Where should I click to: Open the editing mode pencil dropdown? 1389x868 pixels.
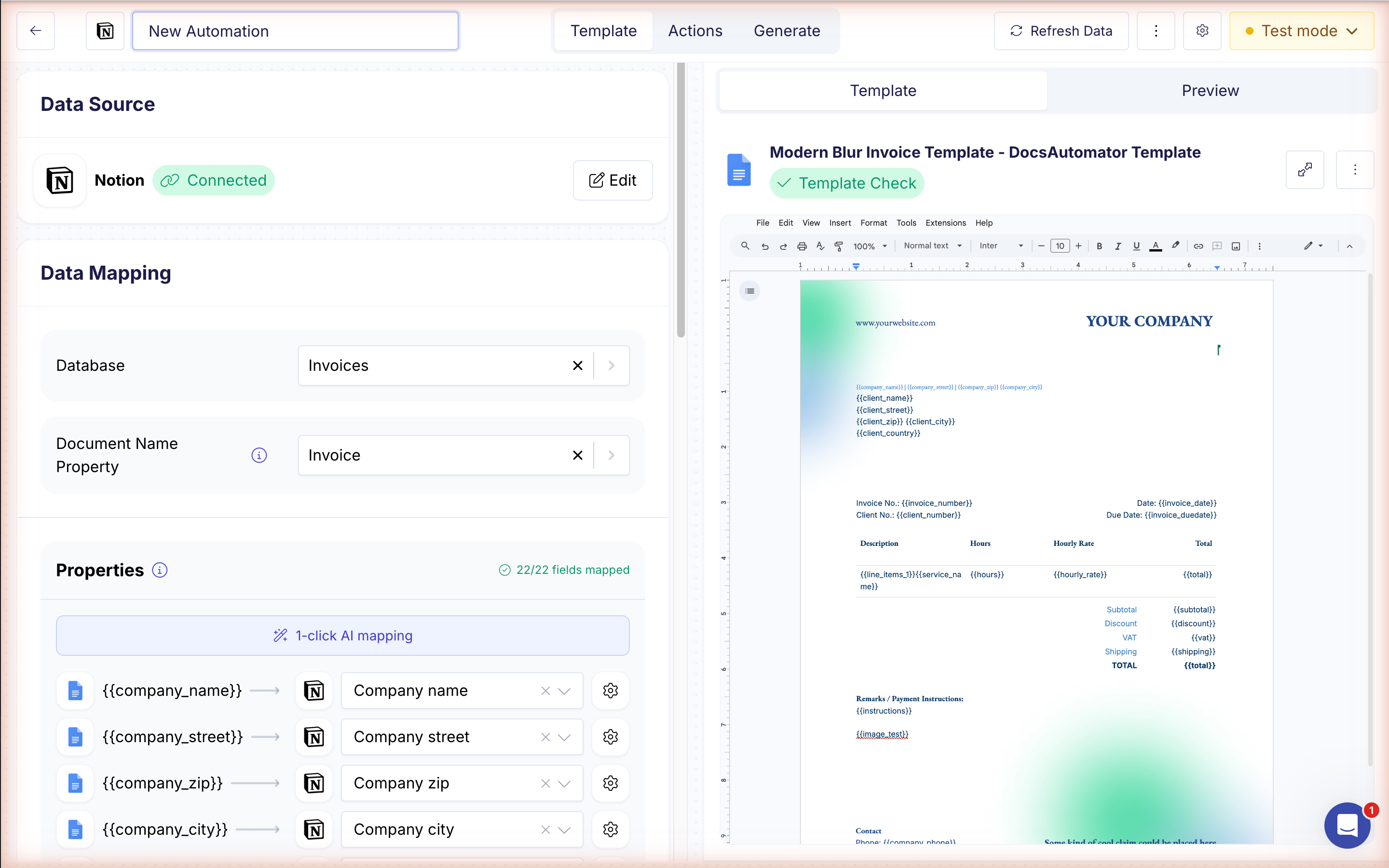pos(1313,246)
